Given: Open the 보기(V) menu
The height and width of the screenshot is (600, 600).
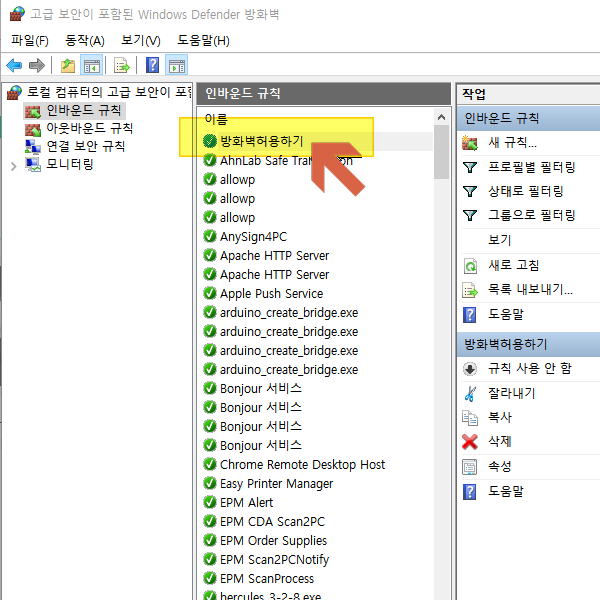Looking at the screenshot, I should pyautogui.click(x=141, y=40).
